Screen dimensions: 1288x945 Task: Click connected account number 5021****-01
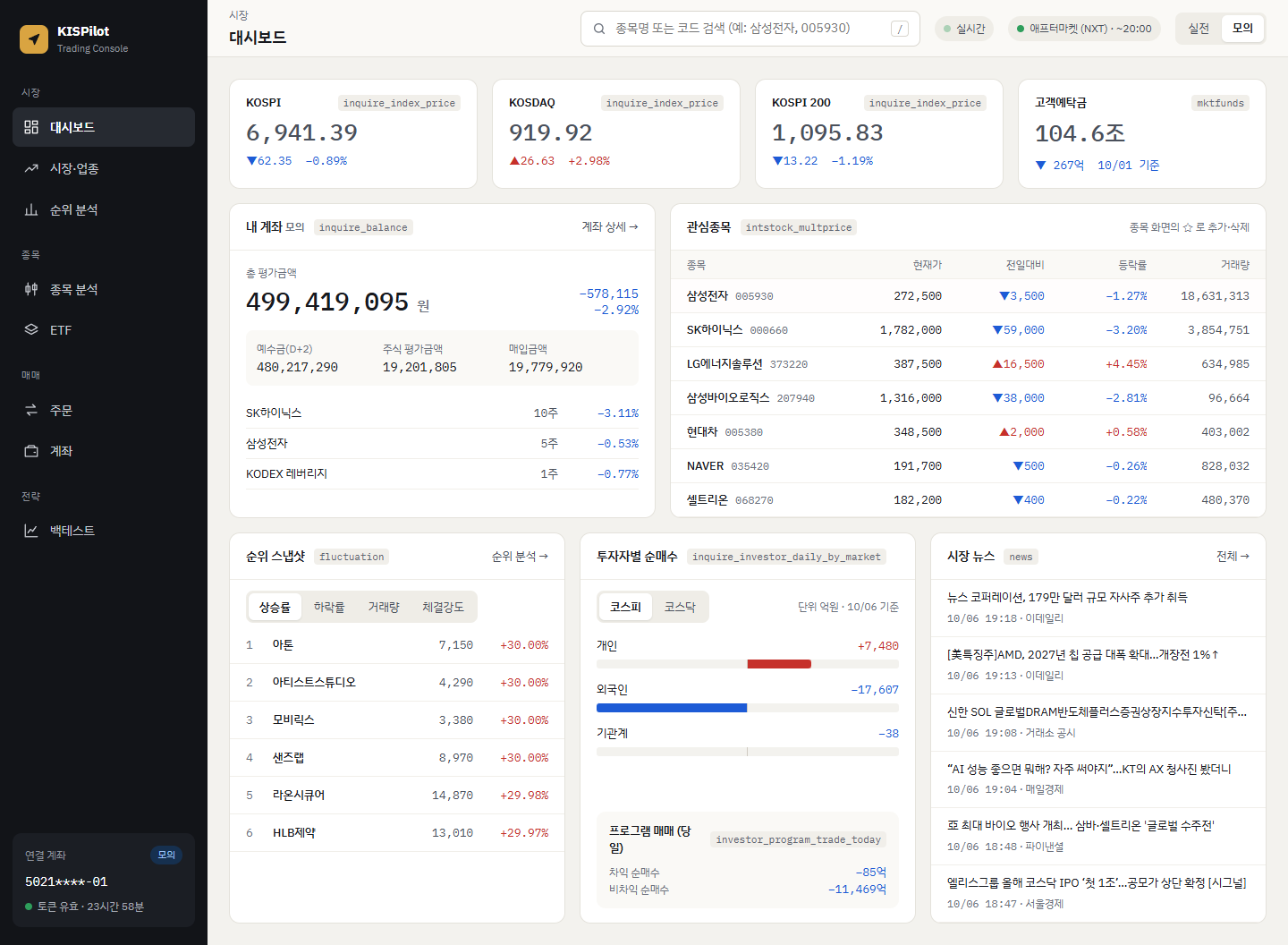tap(66, 881)
